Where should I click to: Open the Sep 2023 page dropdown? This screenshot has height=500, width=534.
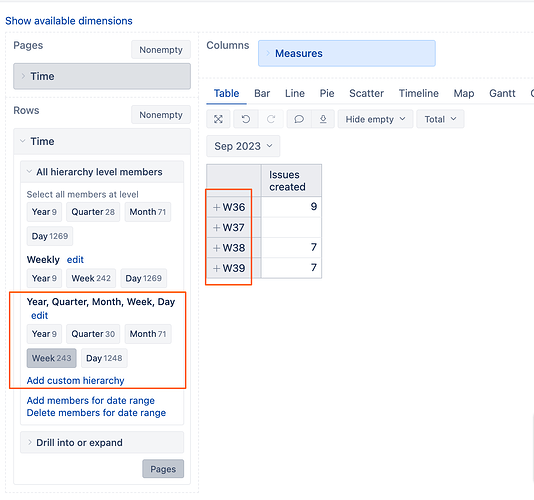point(243,146)
